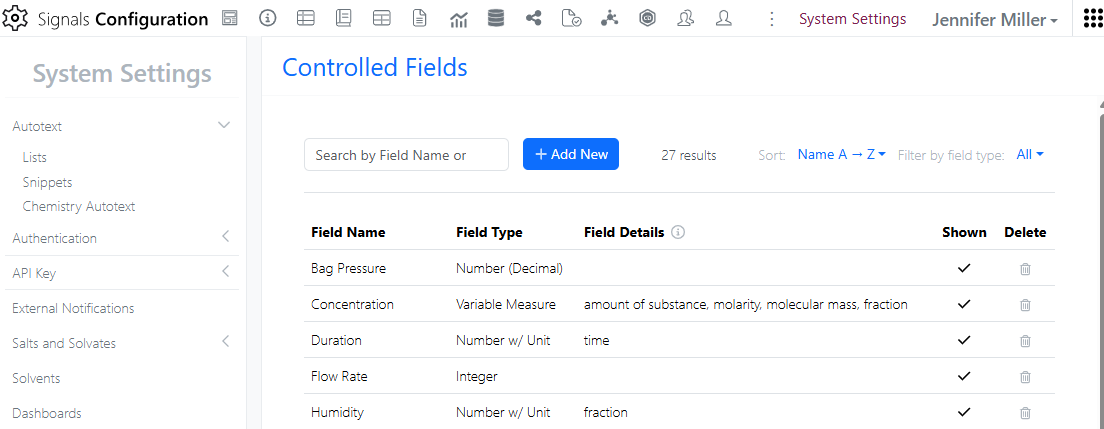Open the document with checkmark icon
This screenshot has height=429, width=1104.
pyautogui.click(x=572, y=19)
